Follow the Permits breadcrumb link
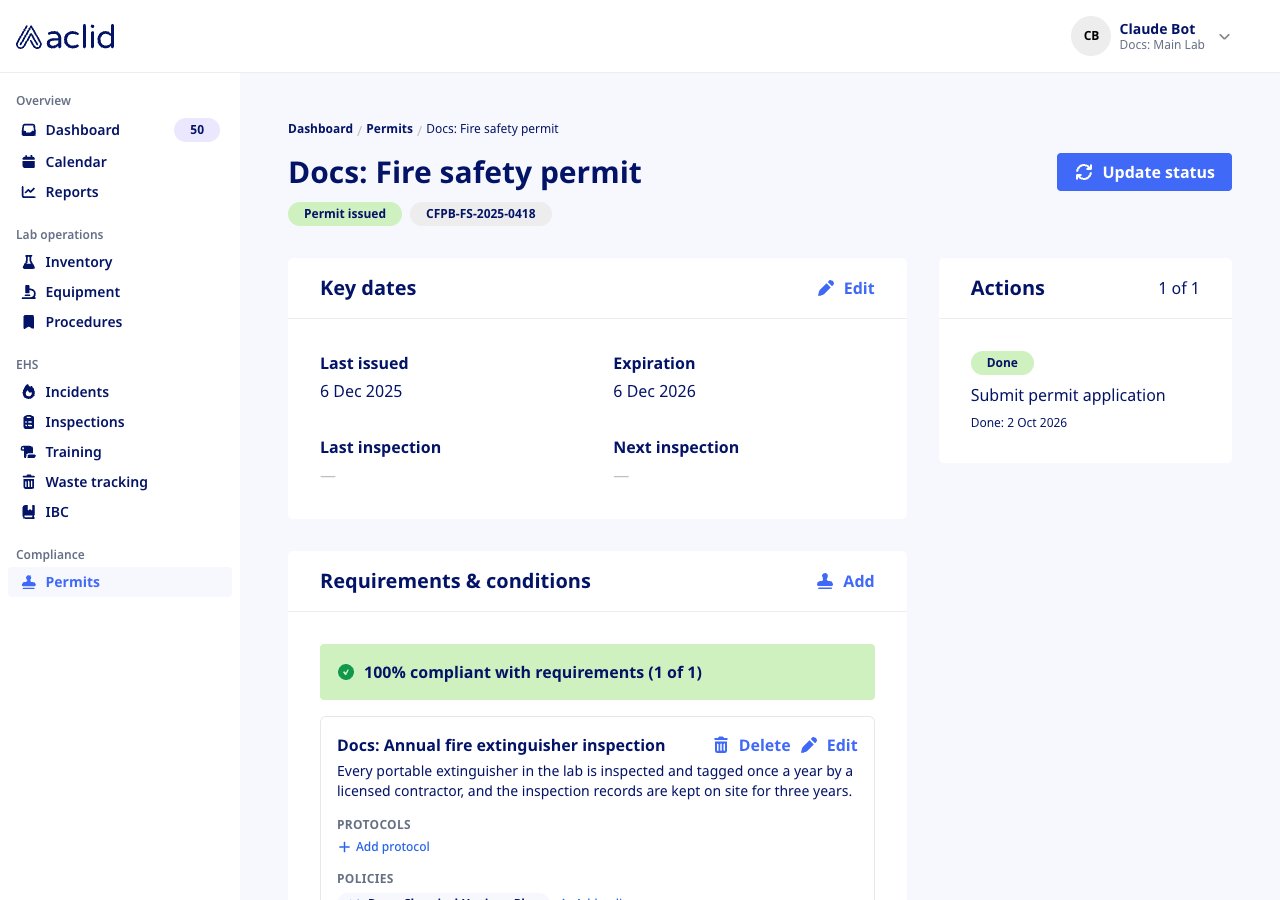1280x900 pixels. coord(389,129)
